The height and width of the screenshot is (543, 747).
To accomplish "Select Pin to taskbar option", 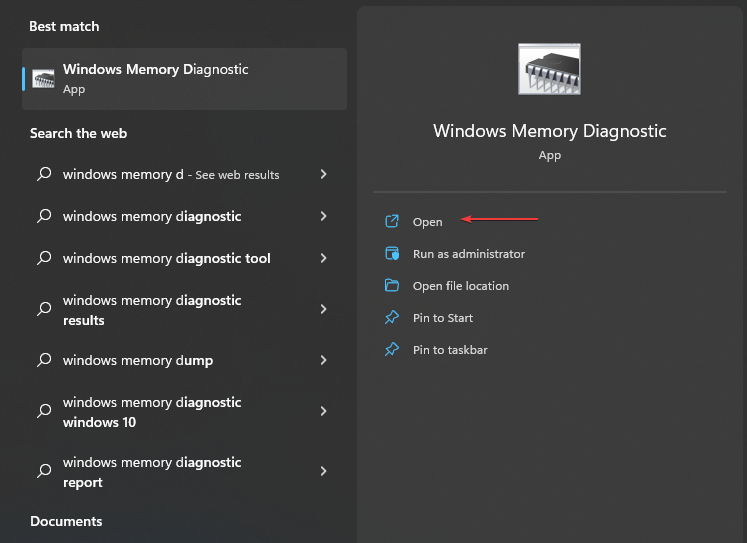I will click(450, 350).
